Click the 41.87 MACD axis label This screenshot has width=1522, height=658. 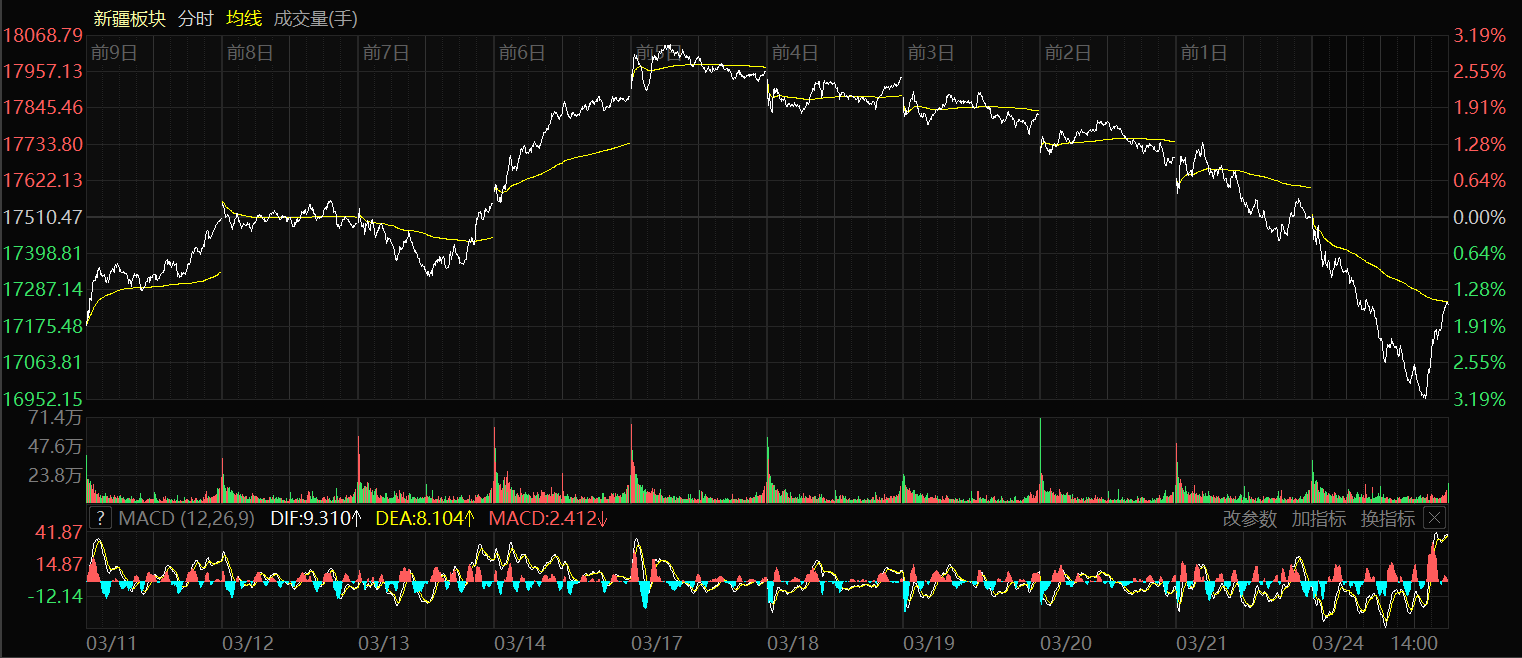click(61, 534)
